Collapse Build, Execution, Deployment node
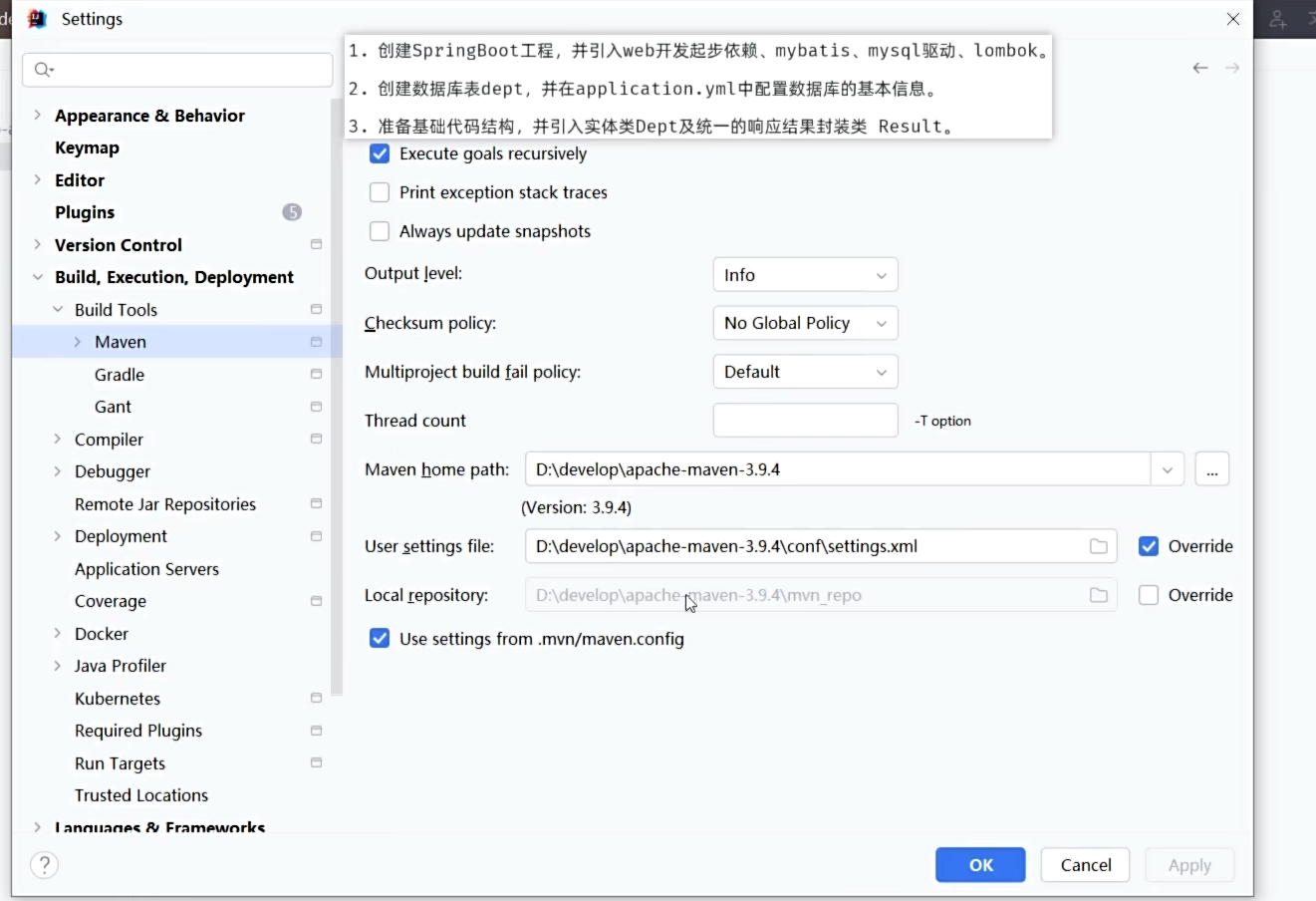1316x901 pixels. tap(37, 277)
